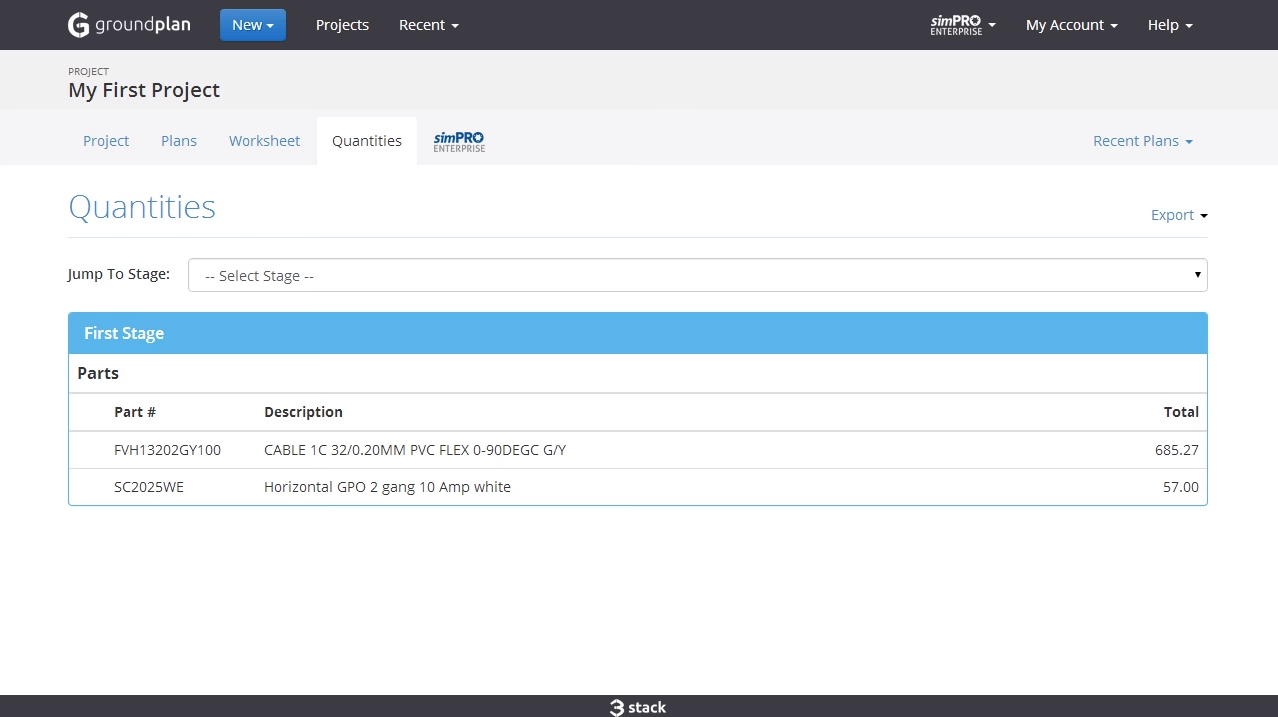Open the Select Stage combo box

tap(697, 275)
